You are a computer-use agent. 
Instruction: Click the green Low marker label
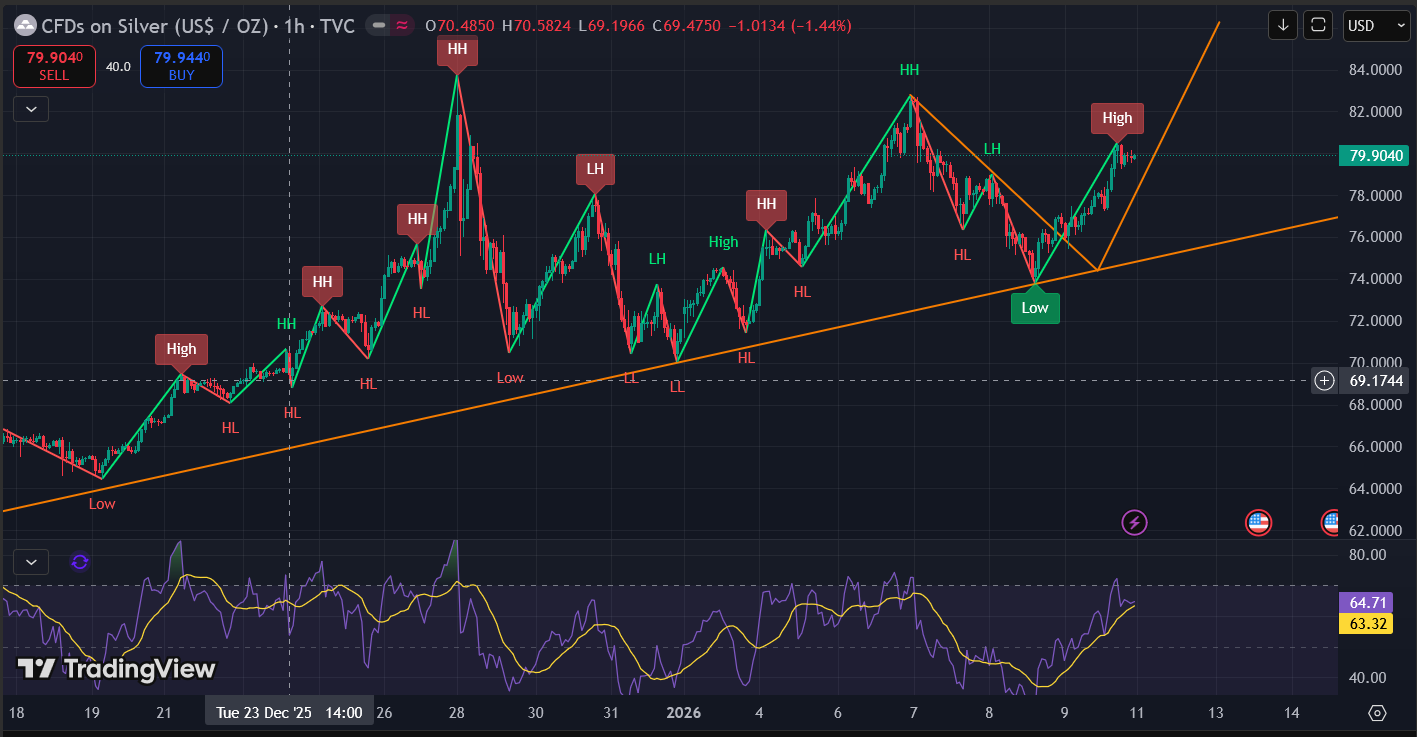pos(1034,308)
